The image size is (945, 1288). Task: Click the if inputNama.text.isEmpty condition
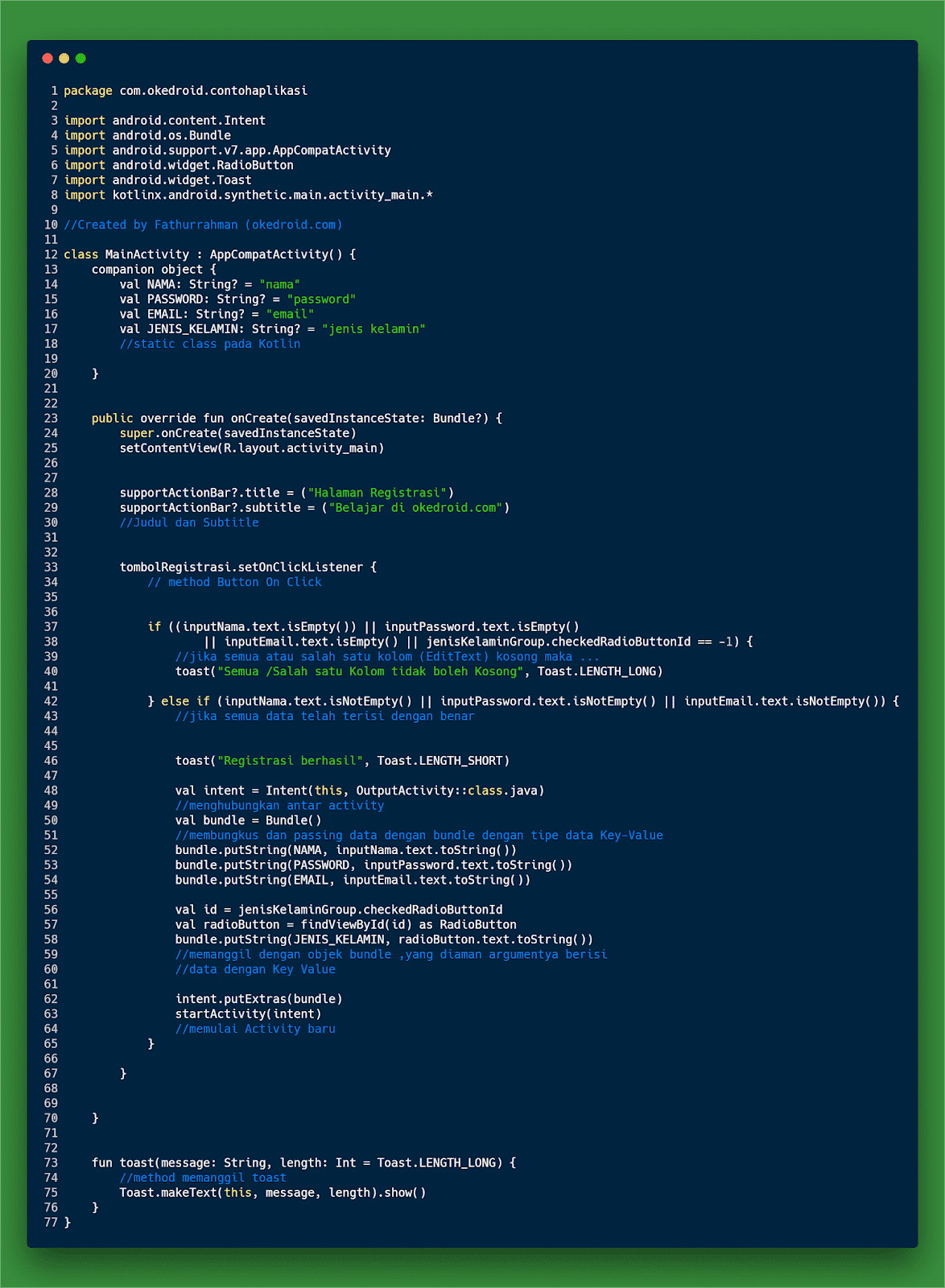click(x=363, y=627)
